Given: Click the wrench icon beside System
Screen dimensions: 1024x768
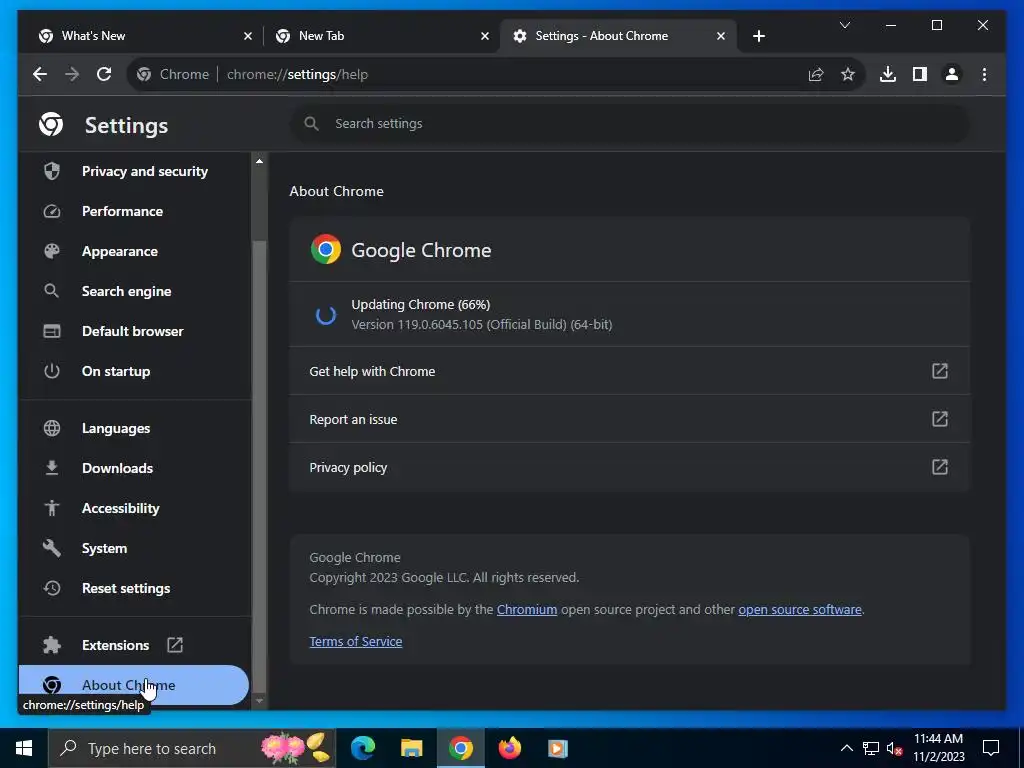Looking at the screenshot, I should [x=52, y=549].
